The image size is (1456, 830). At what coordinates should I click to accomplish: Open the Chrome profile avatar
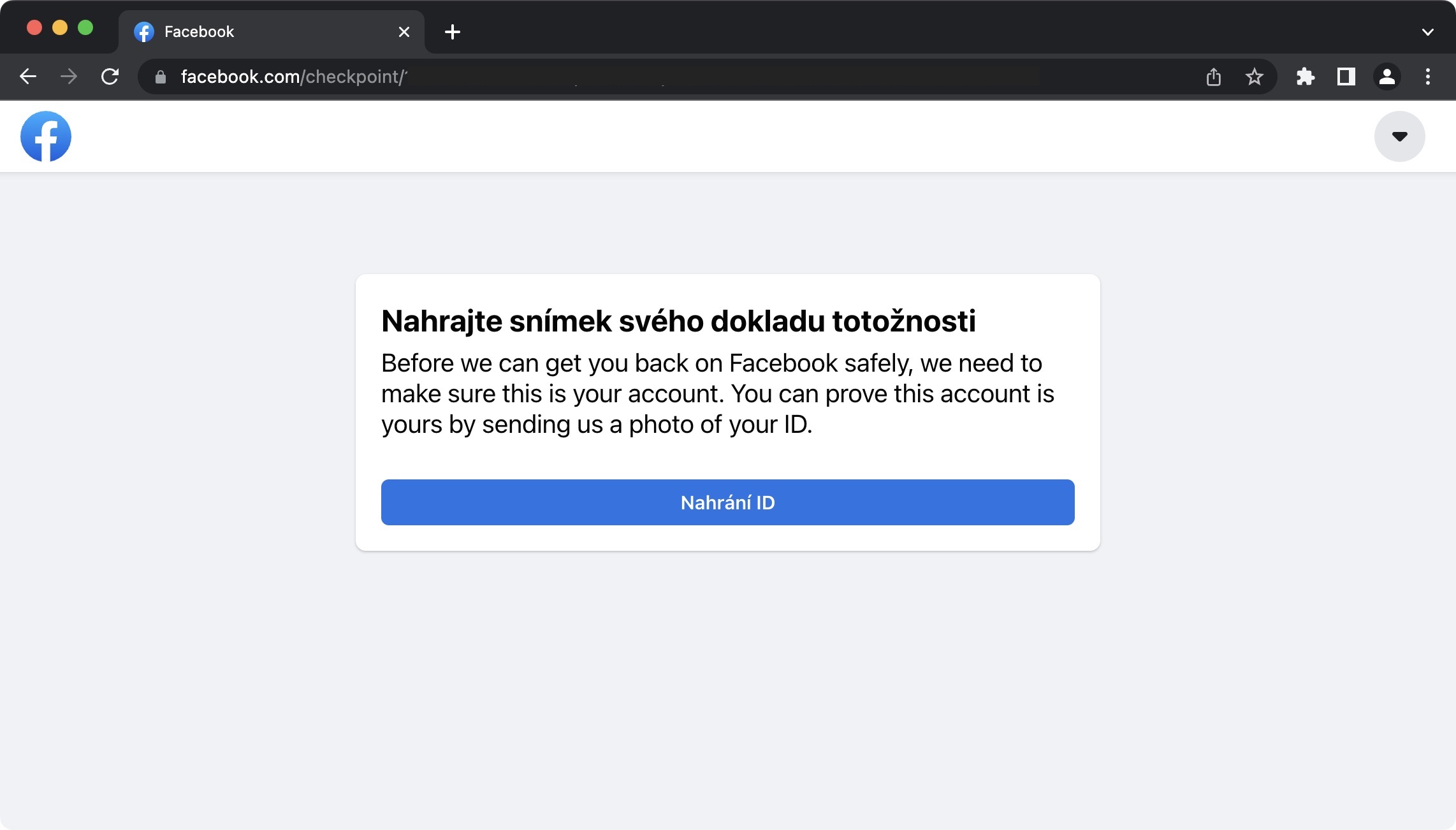pos(1387,77)
